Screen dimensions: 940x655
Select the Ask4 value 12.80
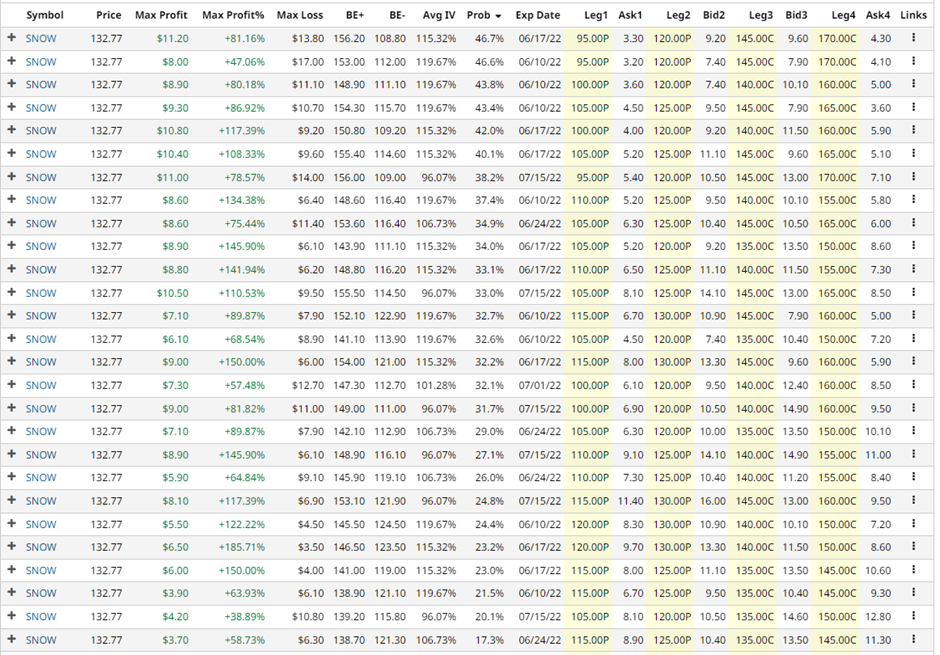pyautogui.click(x=878, y=617)
